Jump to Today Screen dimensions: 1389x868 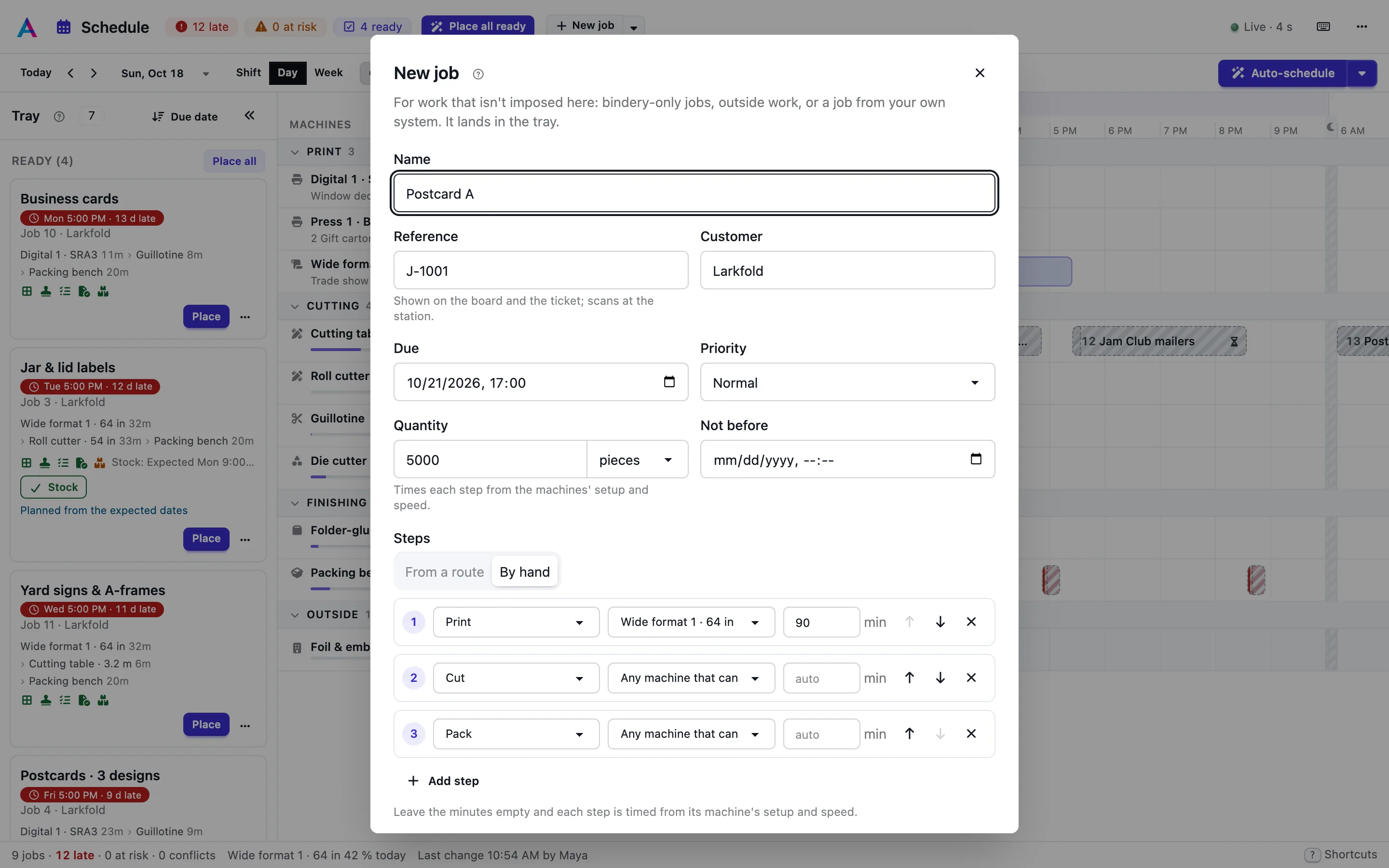pyautogui.click(x=36, y=73)
